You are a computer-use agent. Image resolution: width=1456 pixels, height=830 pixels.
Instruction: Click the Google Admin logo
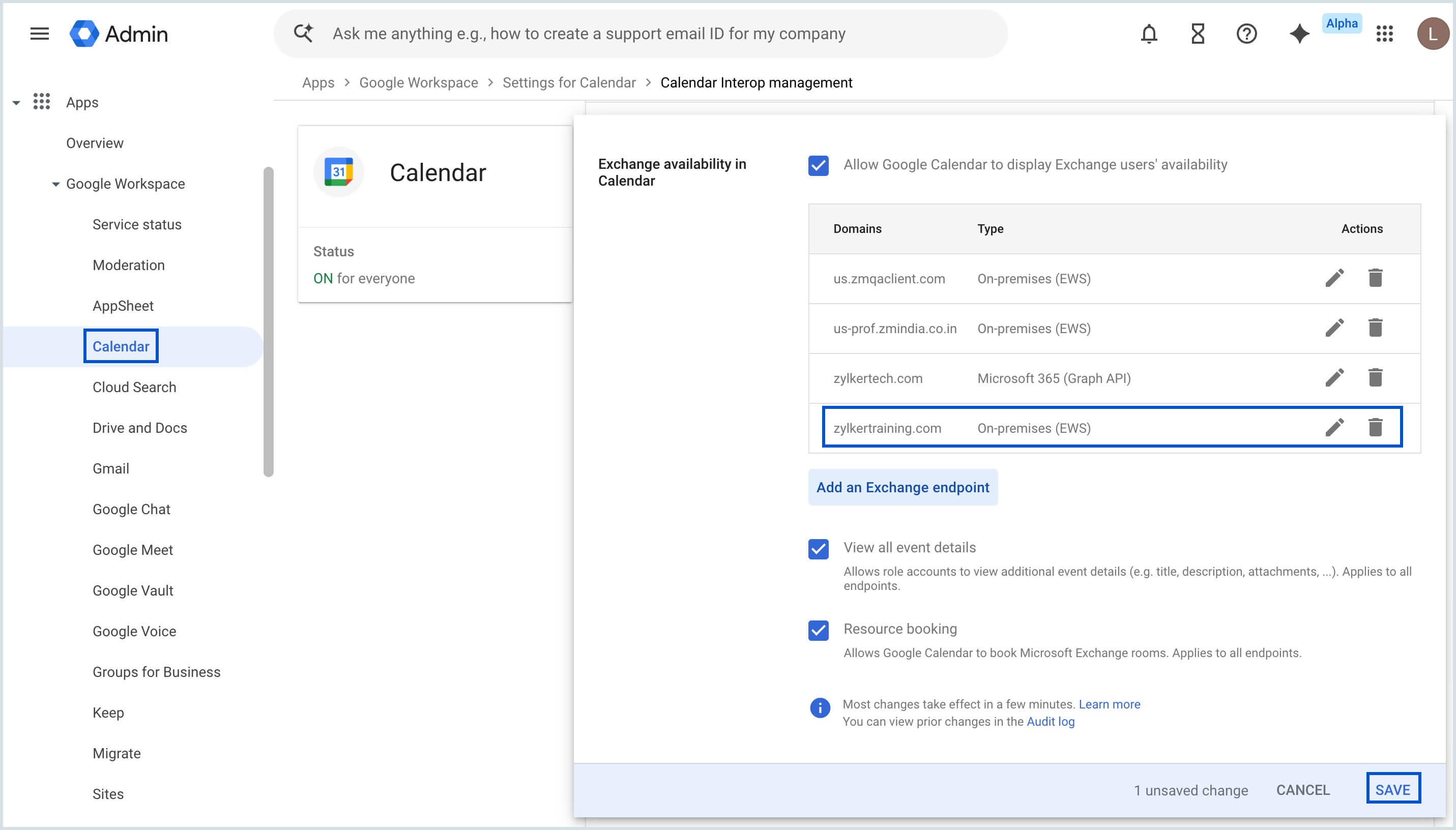(119, 34)
